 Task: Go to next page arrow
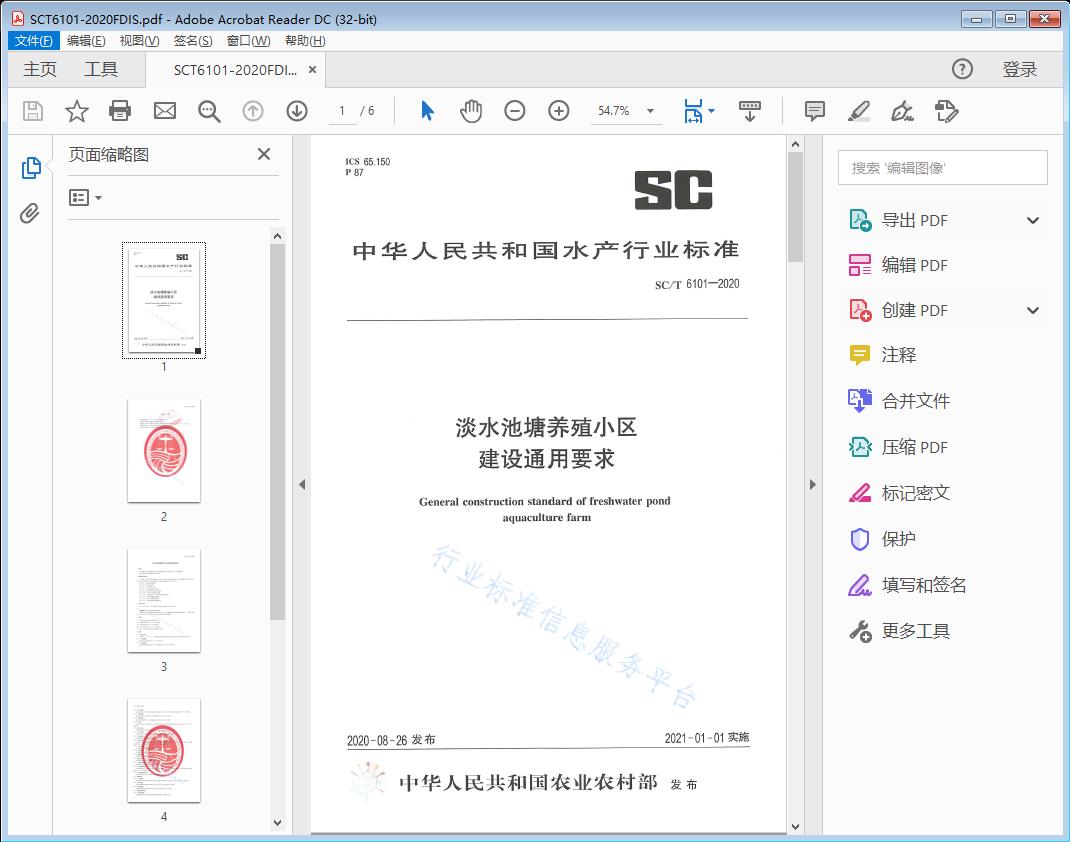[x=297, y=111]
